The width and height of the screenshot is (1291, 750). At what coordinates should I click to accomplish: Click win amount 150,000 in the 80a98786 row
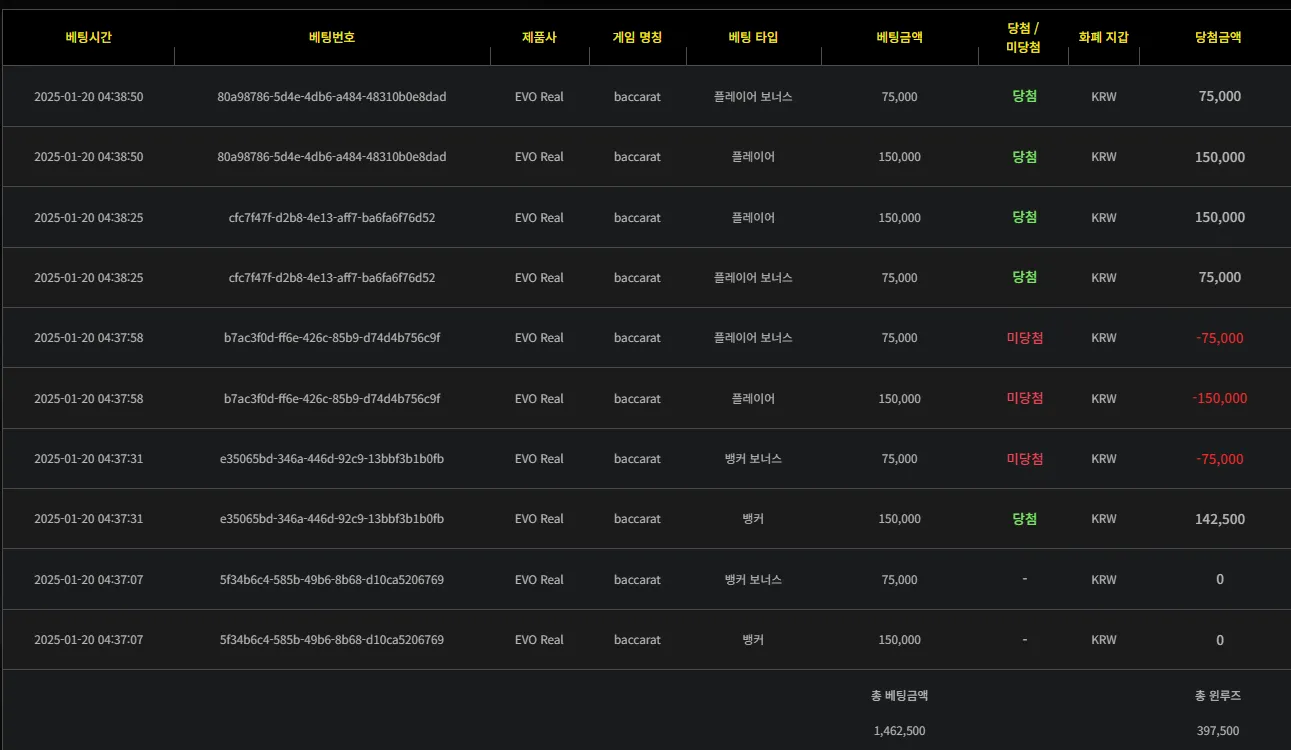1220,157
